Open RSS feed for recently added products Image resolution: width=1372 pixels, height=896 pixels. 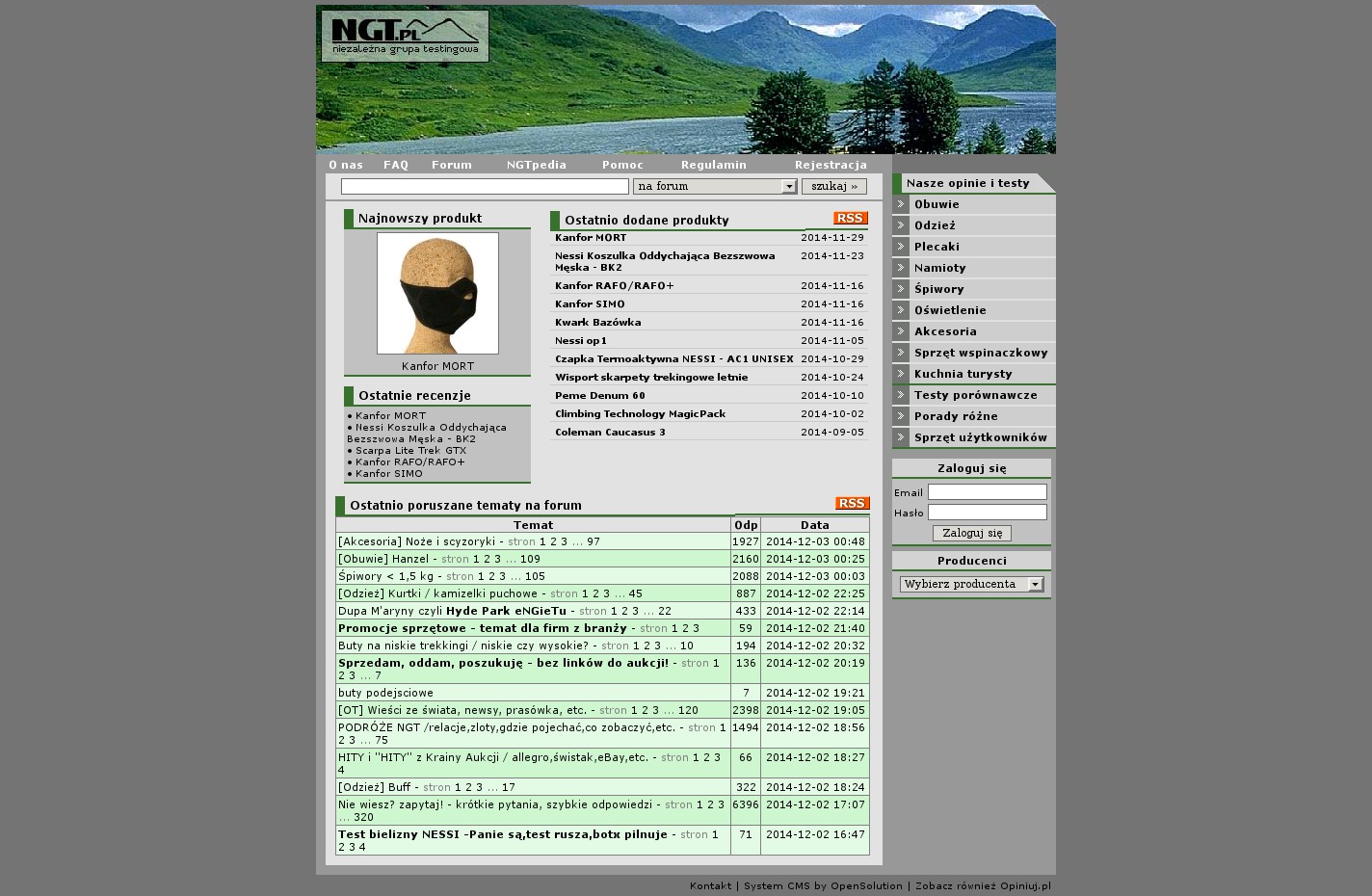coord(850,219)
